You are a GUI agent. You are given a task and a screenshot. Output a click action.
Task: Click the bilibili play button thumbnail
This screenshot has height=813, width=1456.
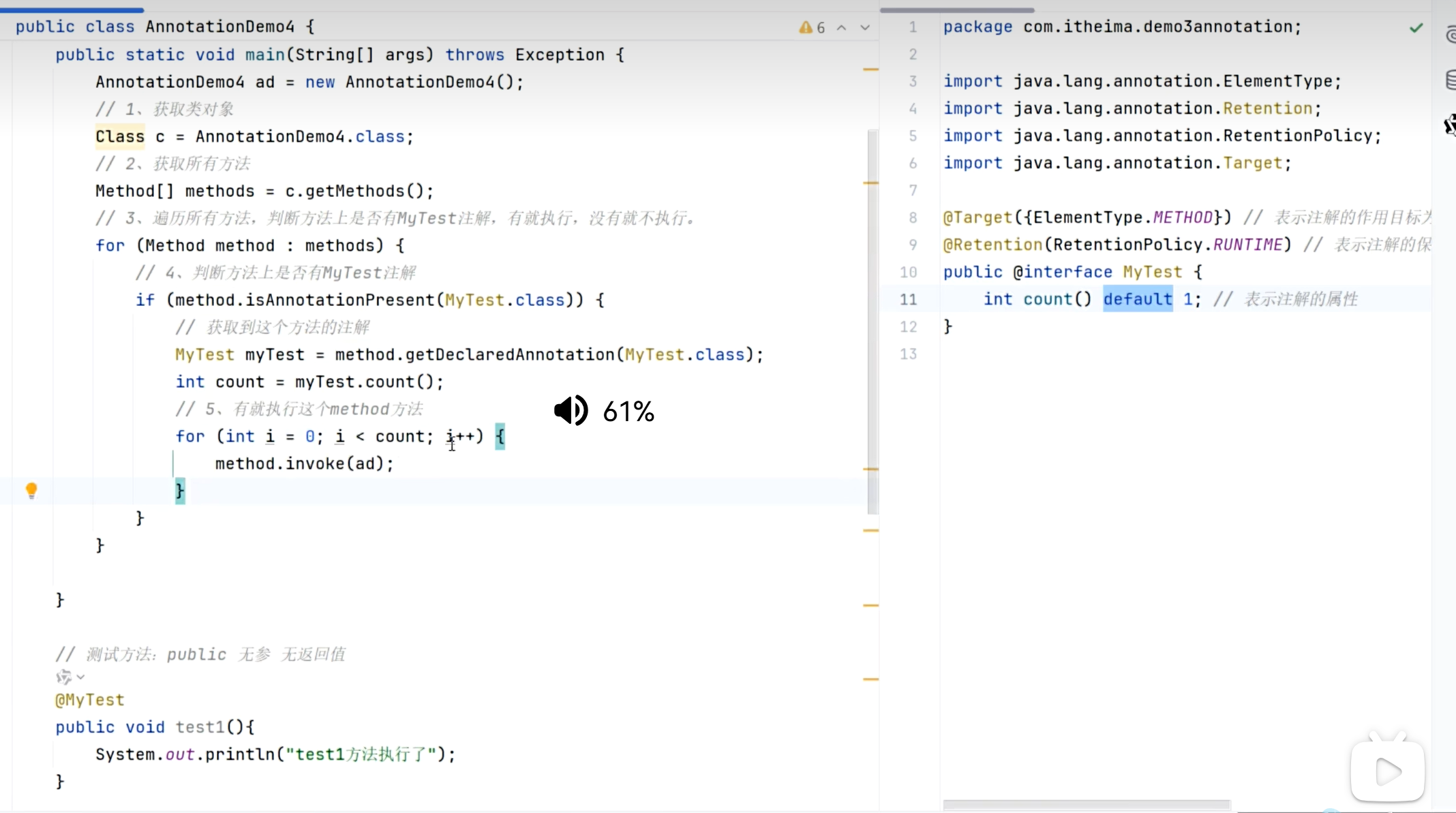tap(1387, 771)
